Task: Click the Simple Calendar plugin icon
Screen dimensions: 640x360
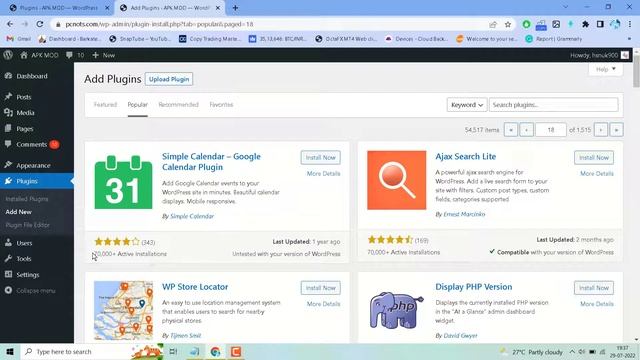Action: pyautogui.click(x=123, y=181)
